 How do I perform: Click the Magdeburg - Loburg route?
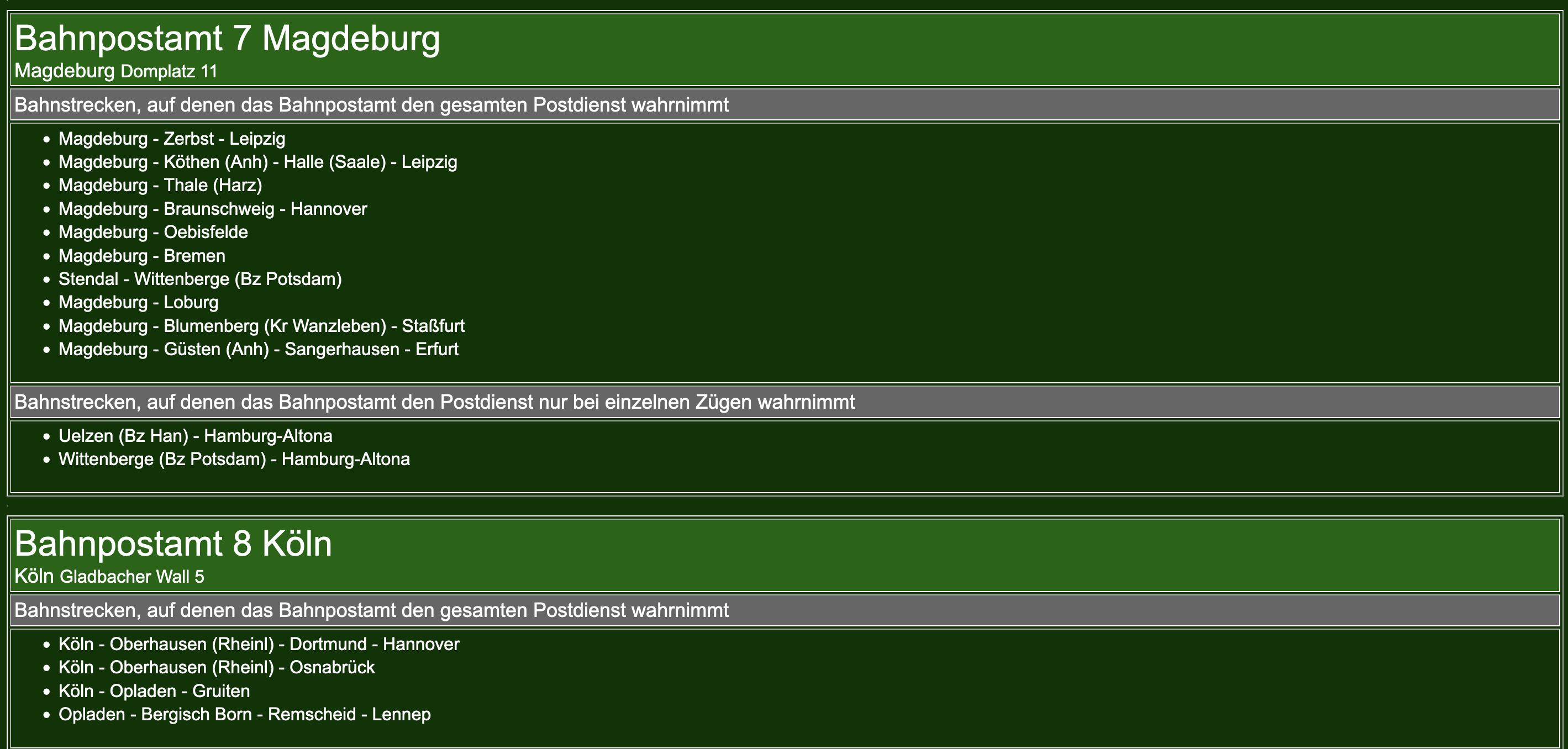pos(138,302)
